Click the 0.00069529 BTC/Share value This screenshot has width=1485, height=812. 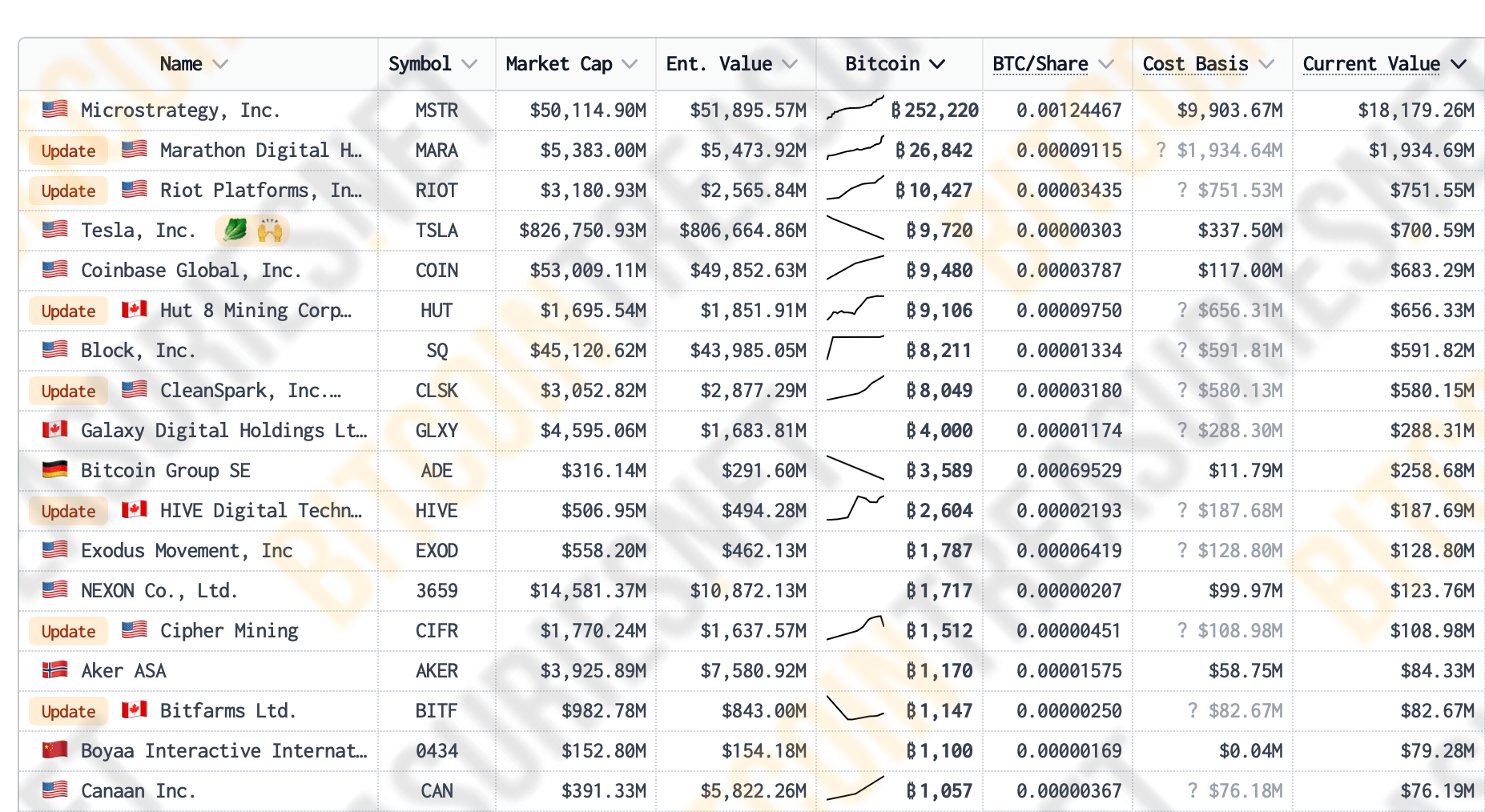pos(1069,471)
